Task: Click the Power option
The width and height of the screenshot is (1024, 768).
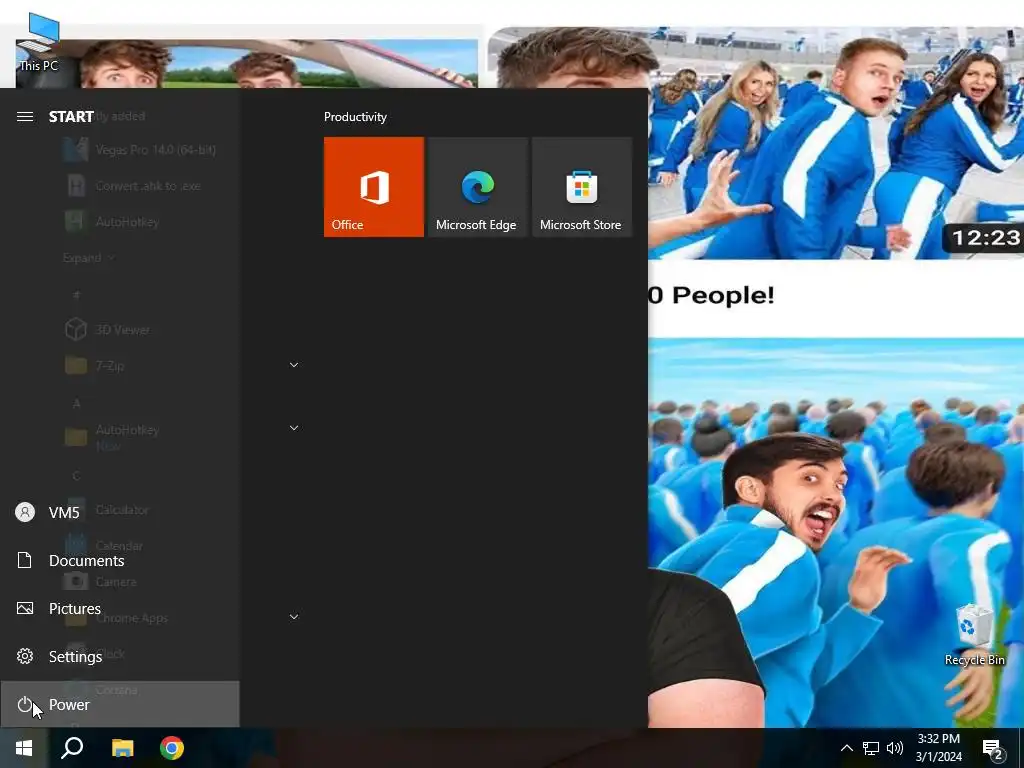Action: [120, 704]
